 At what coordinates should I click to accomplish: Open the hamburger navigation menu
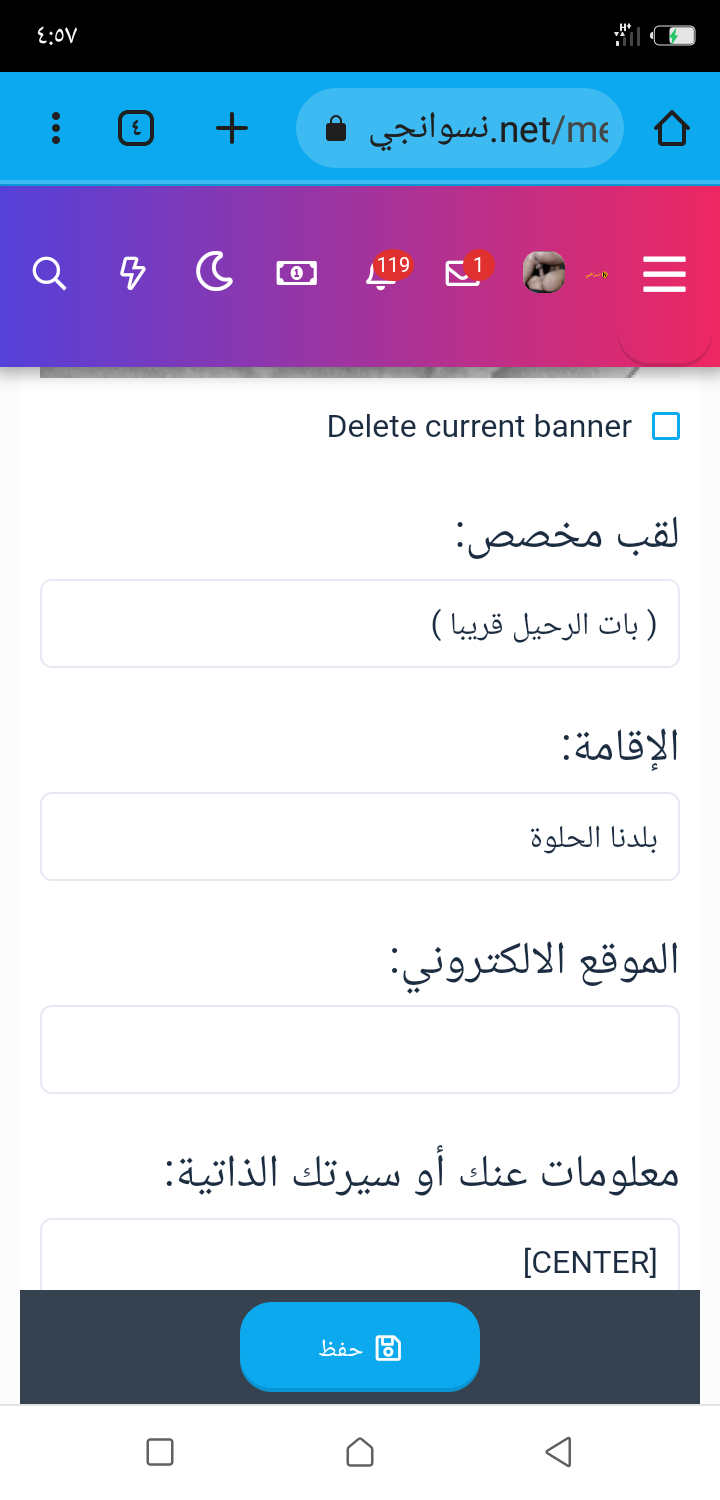664,273
